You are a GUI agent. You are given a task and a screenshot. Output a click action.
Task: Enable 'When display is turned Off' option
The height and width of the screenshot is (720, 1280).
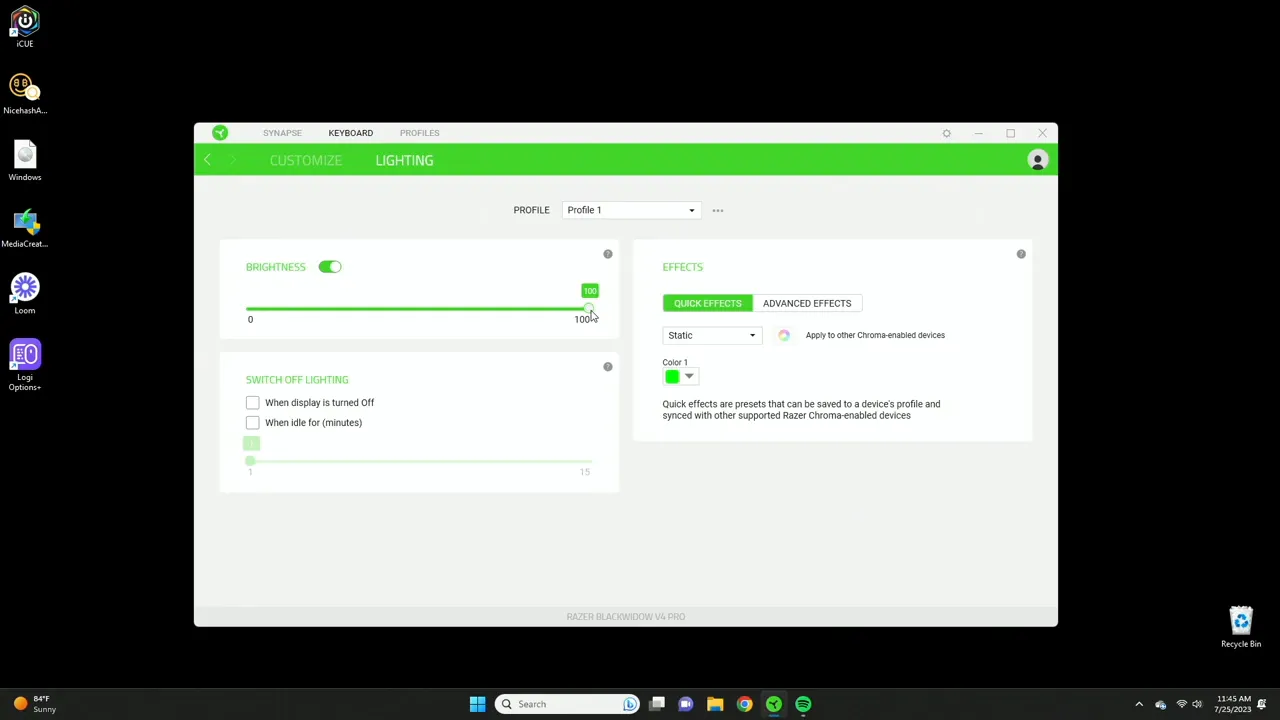pos(252,402)
